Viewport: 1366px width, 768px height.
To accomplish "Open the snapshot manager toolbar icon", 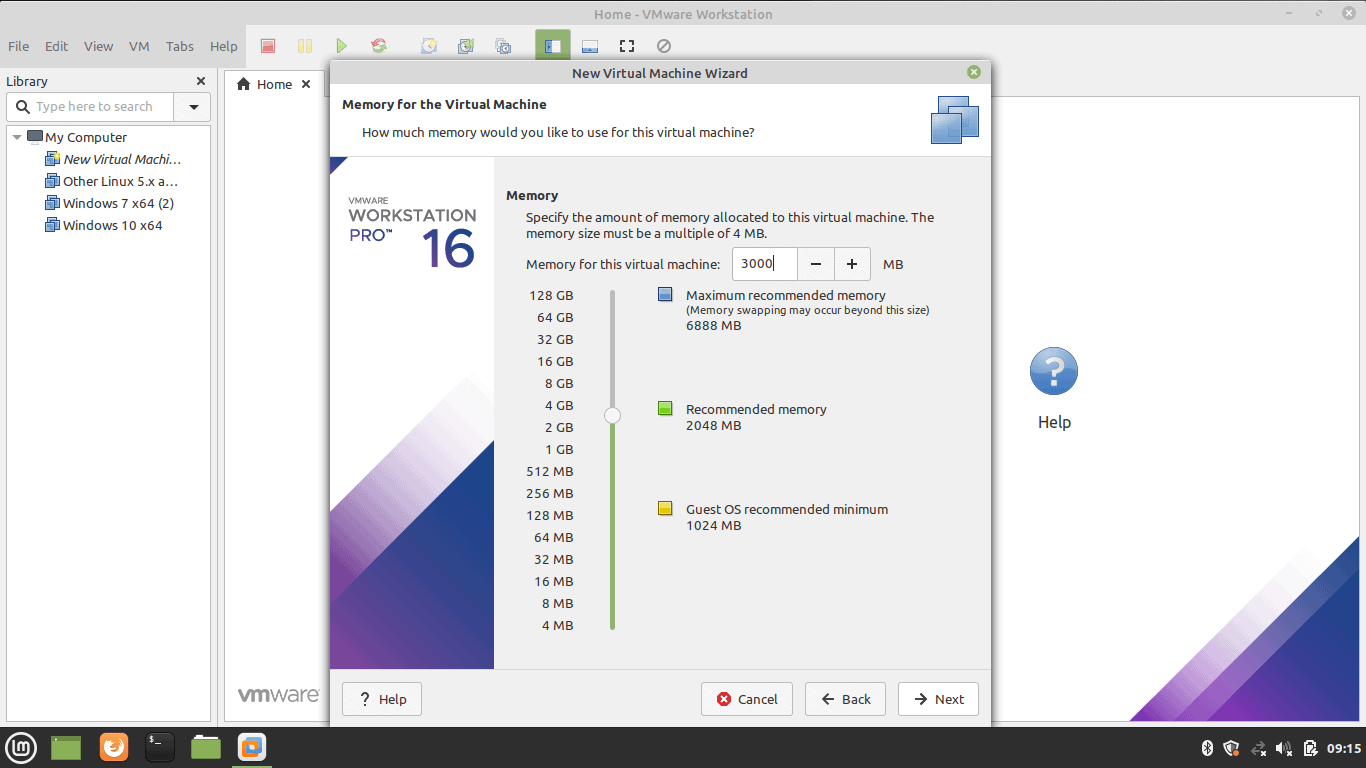I will pyautogui.click(x=503, y=46).
